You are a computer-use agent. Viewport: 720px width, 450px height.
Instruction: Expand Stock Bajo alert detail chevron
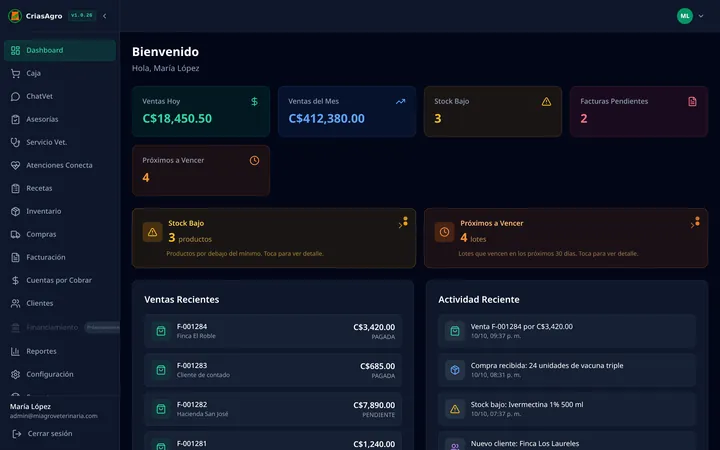point(400,225)
